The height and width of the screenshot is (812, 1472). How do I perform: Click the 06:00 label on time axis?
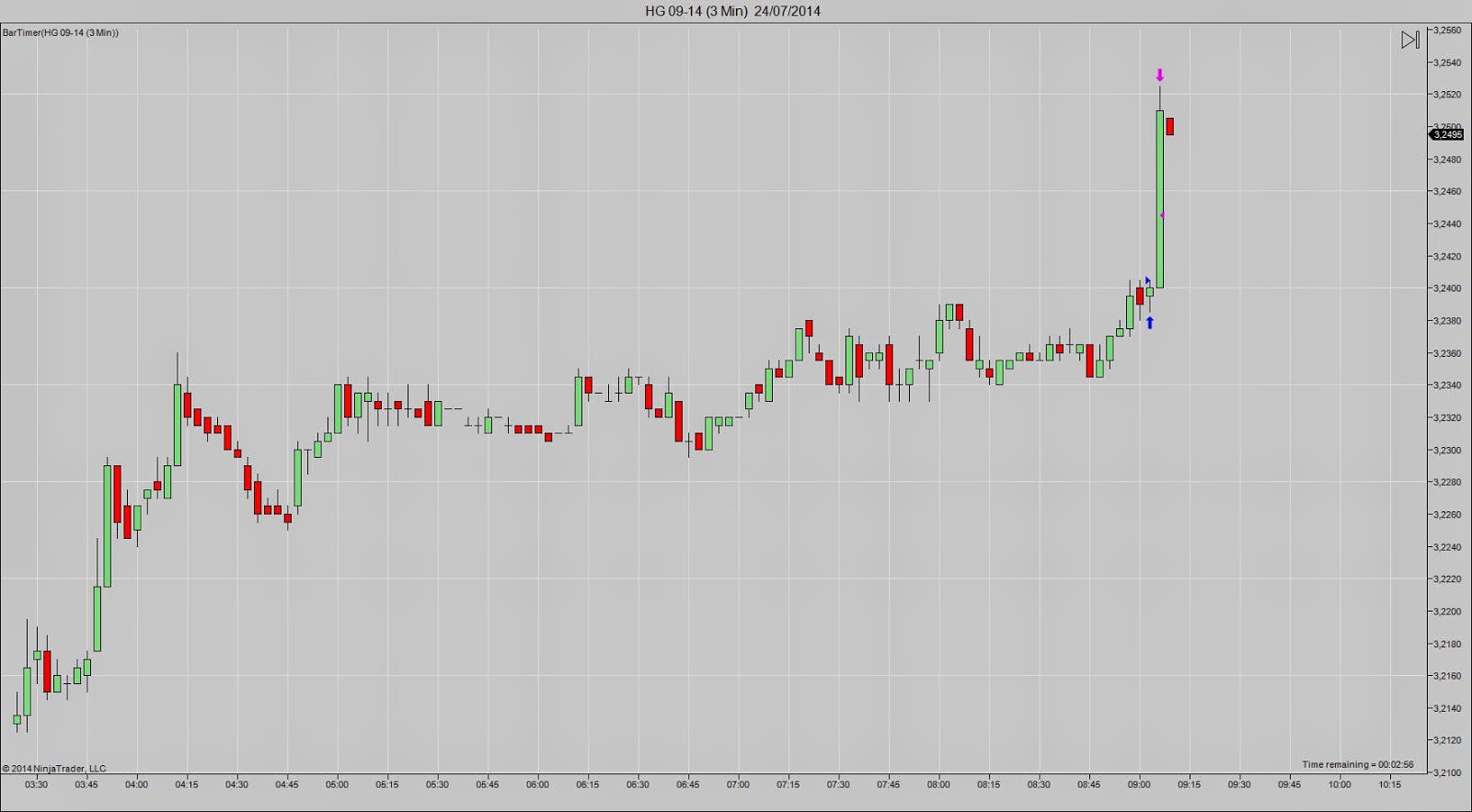[x=537, y=784]
